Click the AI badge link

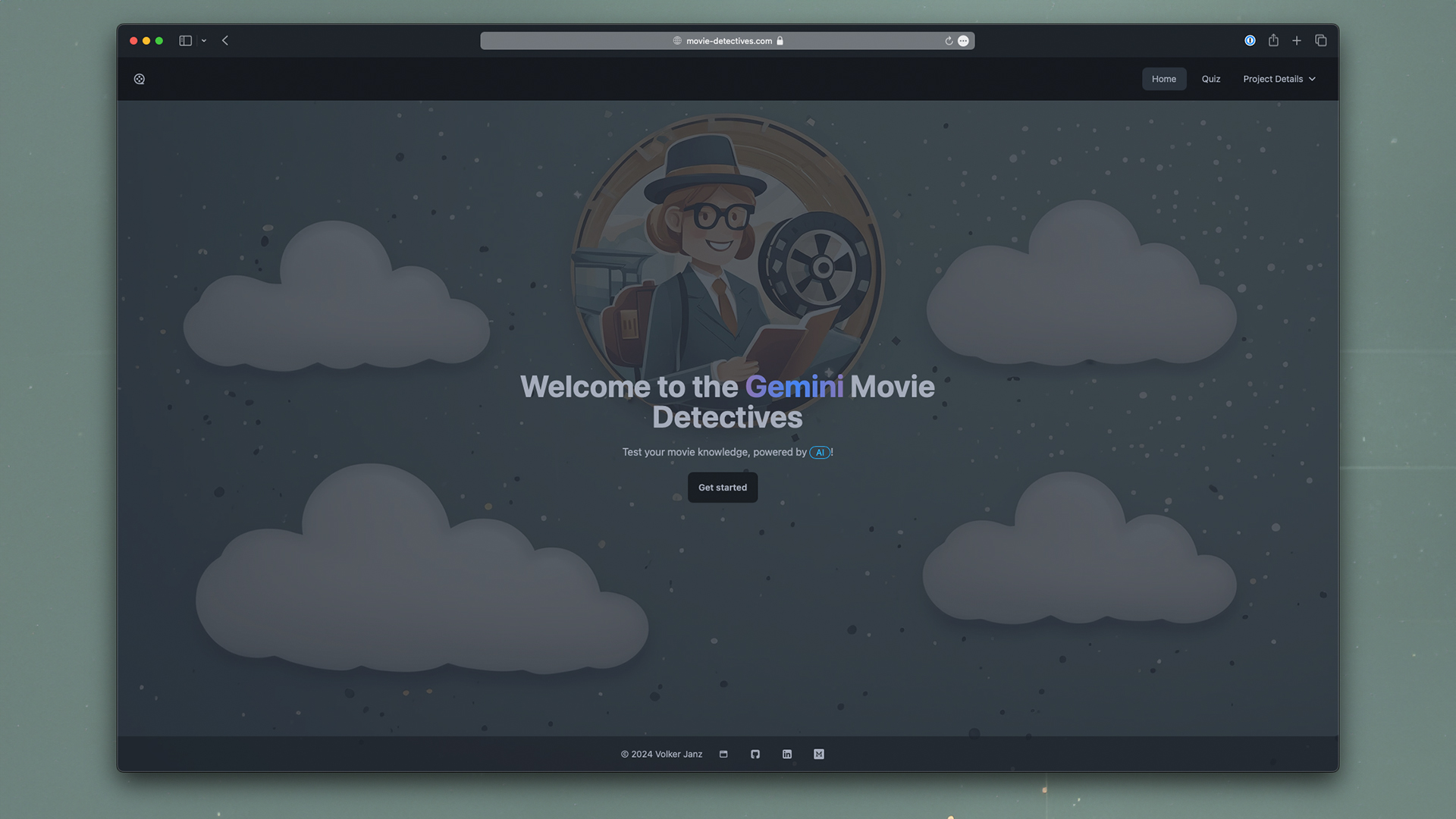pos(819,453)
